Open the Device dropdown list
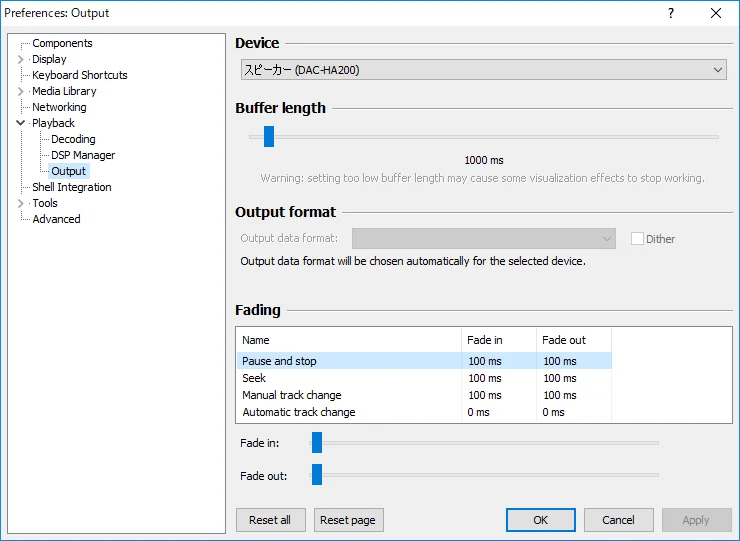This screenshot has width=740, height=541. click(483, 70)
